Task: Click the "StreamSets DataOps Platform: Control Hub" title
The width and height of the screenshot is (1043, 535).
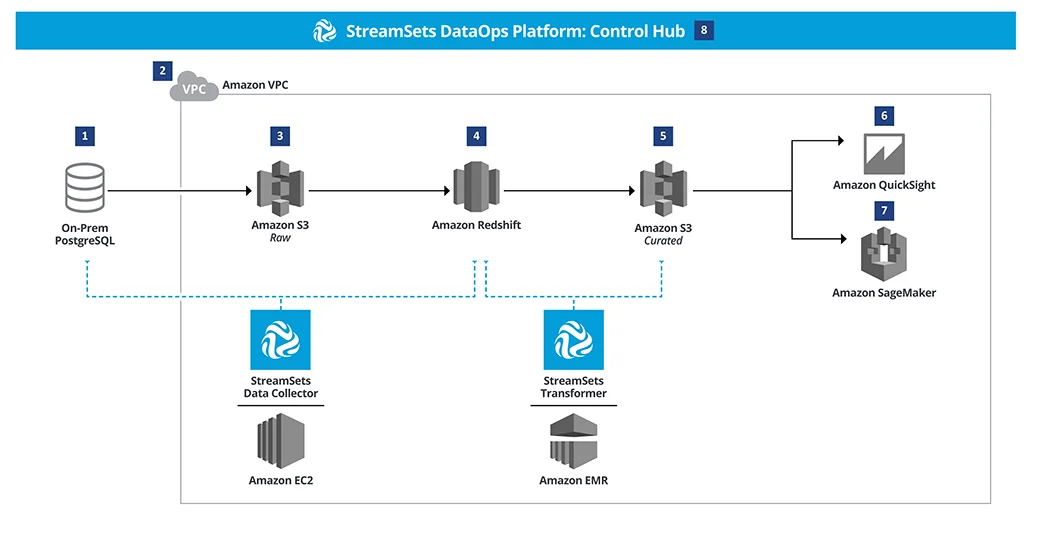Action: pyautogui.click(x=516, y=31)
